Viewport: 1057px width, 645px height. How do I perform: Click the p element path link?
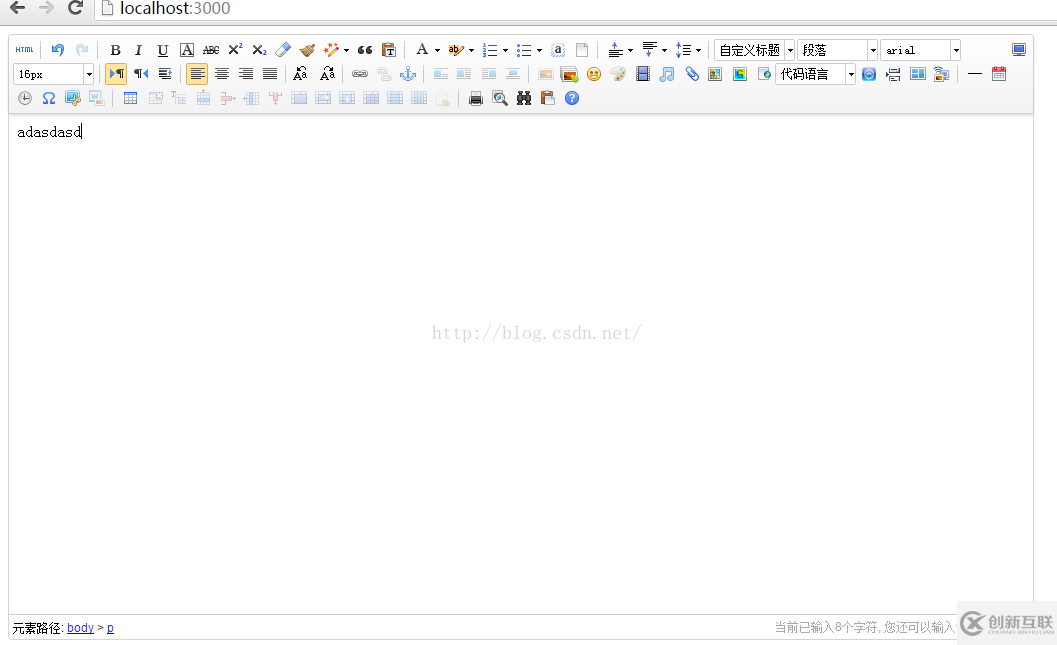(x=111, y=627)
